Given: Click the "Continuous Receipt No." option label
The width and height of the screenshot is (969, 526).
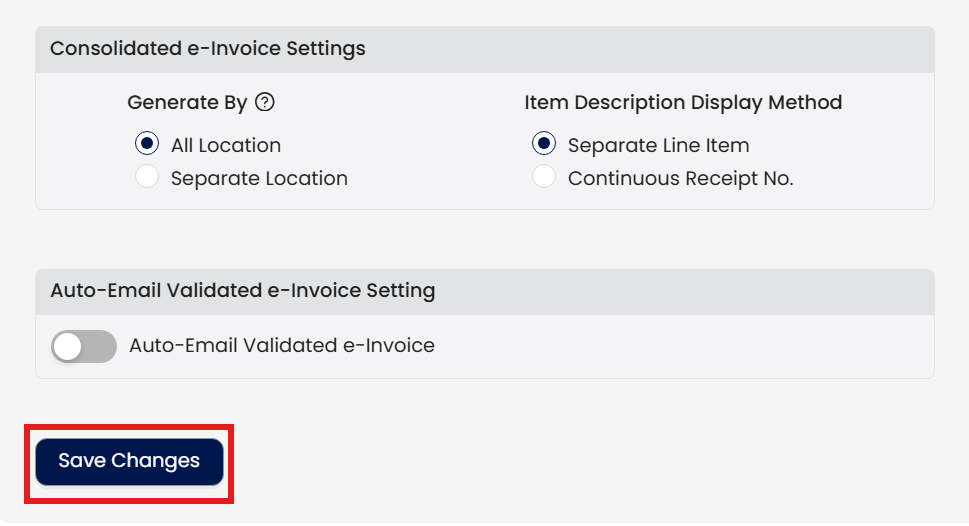Looking at the screenshot, I should click(x=680, y=179).
